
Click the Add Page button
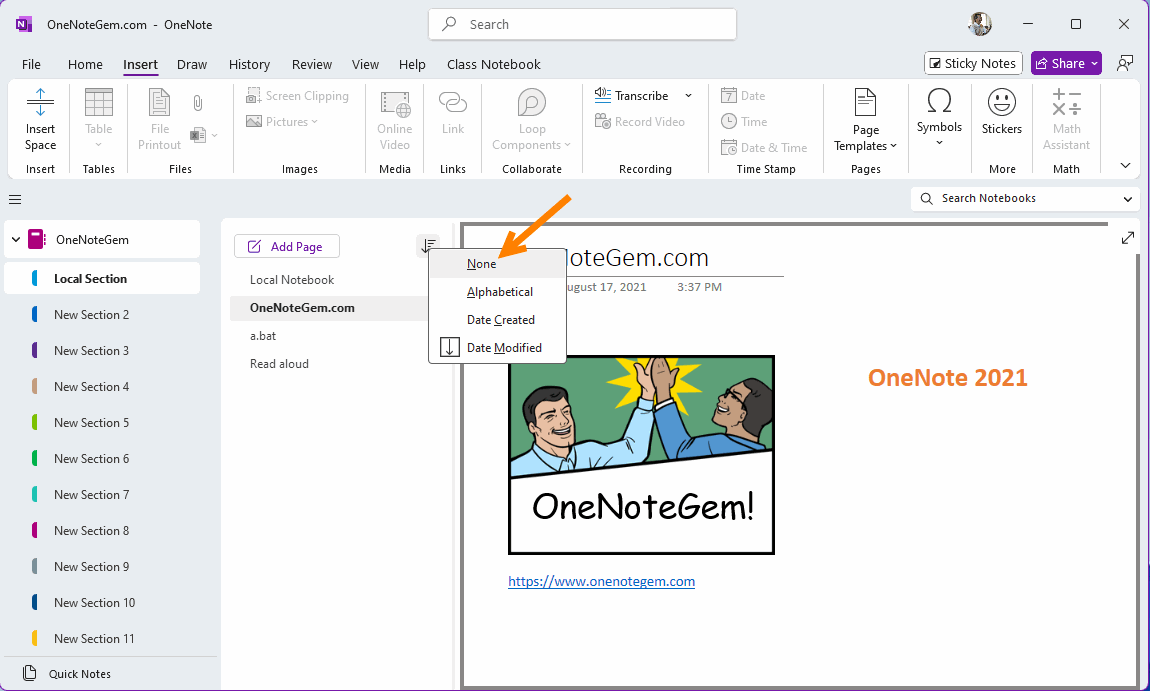(x=286, y=247)
